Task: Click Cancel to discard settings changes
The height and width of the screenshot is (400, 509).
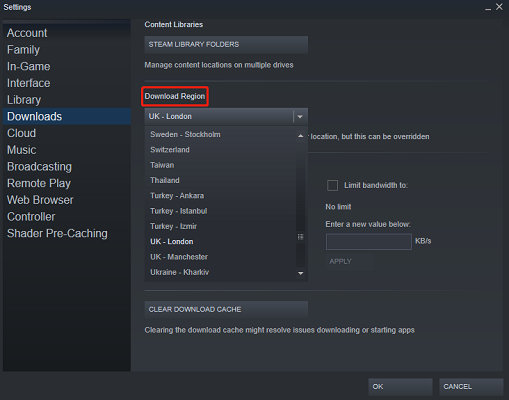Action: (471, 387)
